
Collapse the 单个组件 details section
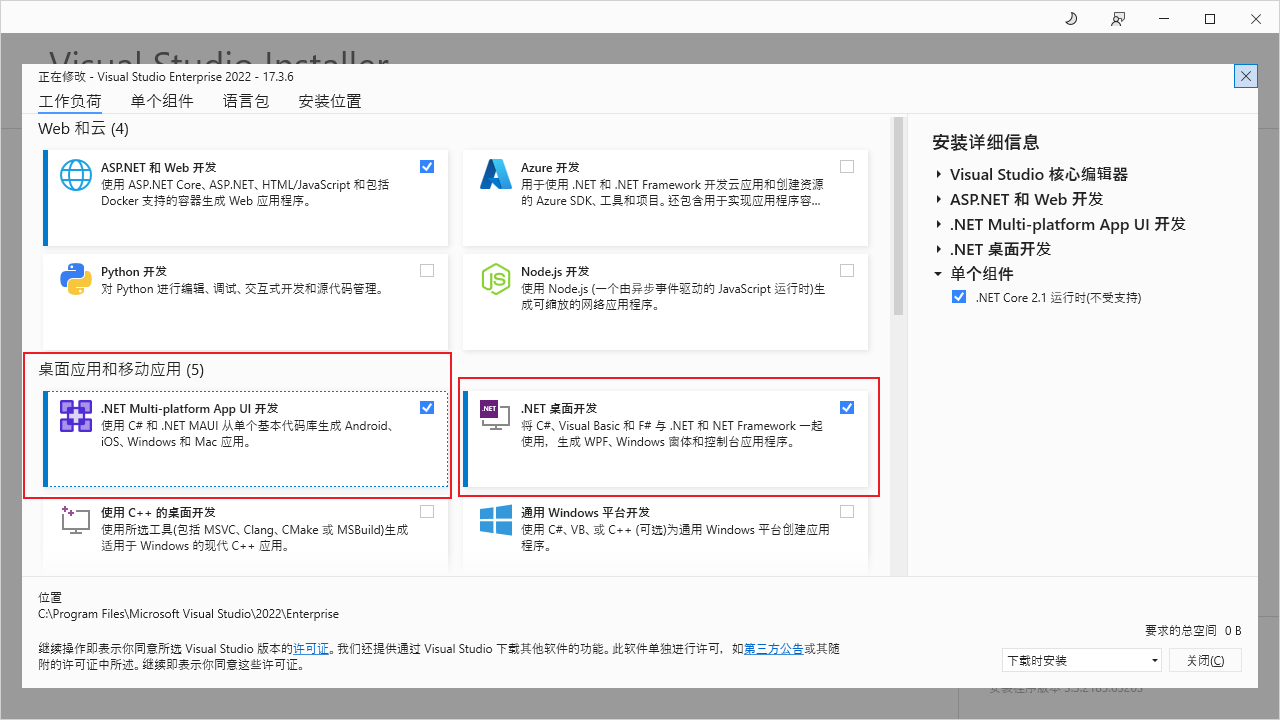click(939, 274)
